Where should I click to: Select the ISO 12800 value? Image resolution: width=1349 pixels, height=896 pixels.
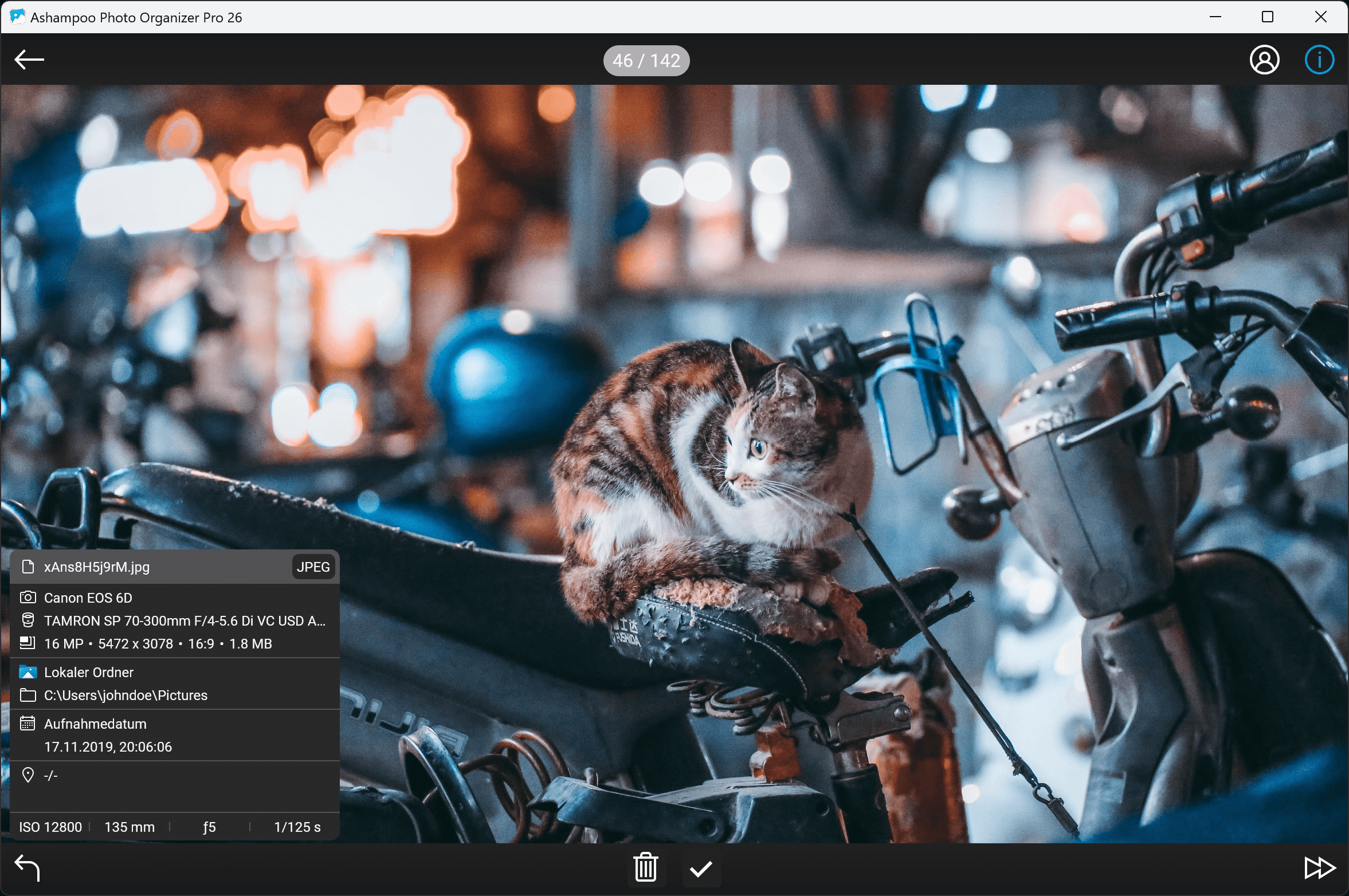[50, 827]
